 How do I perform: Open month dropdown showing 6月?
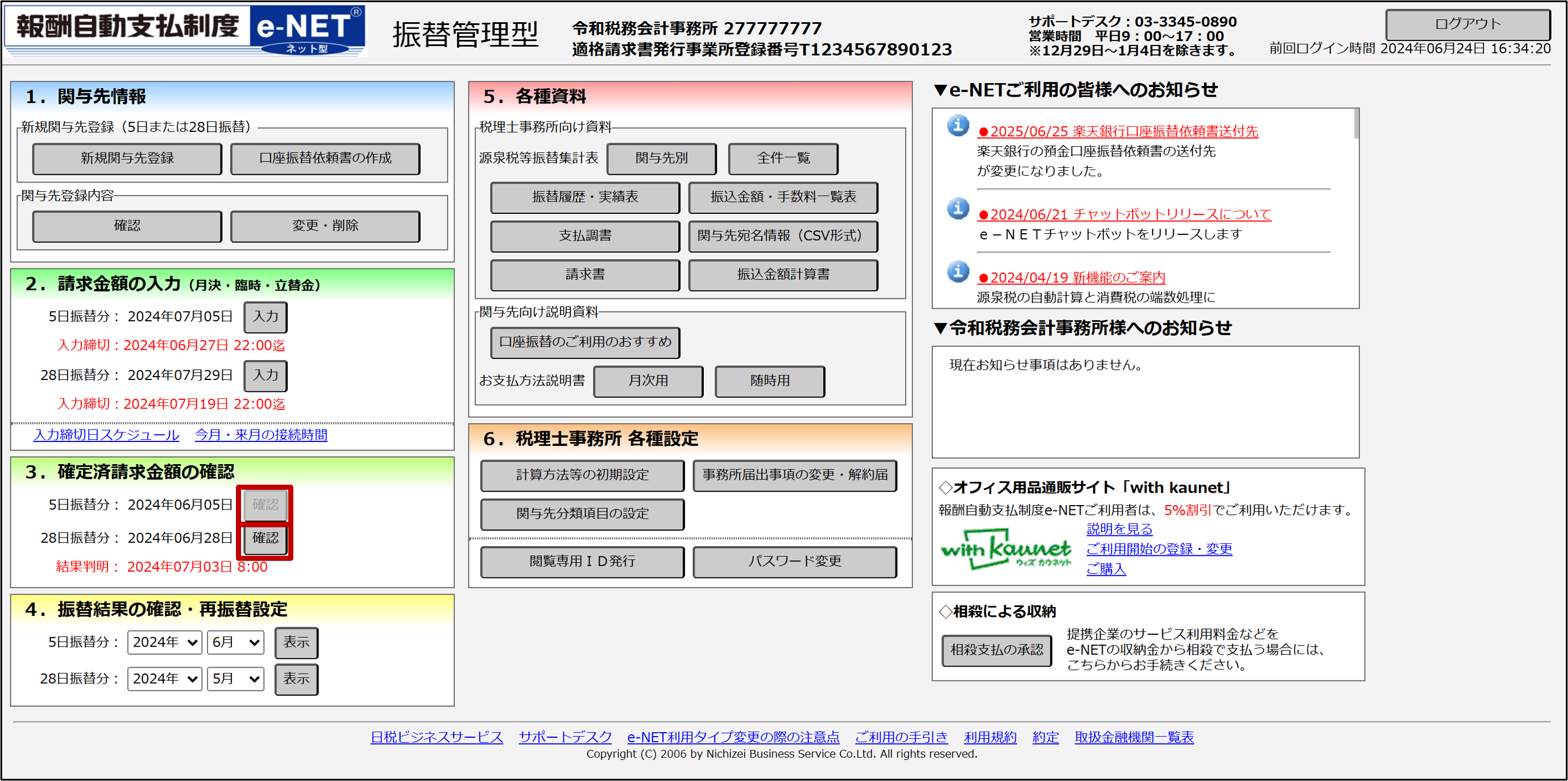235,642
